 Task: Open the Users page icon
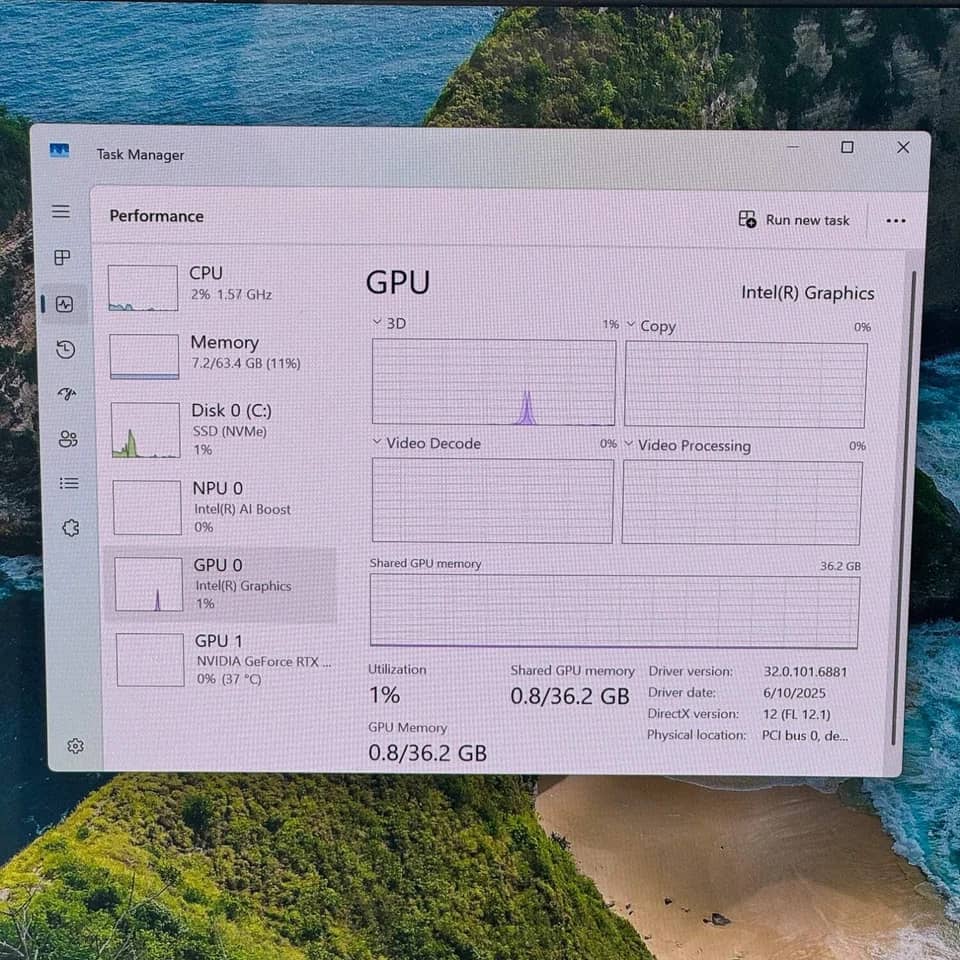pos(68,439)
